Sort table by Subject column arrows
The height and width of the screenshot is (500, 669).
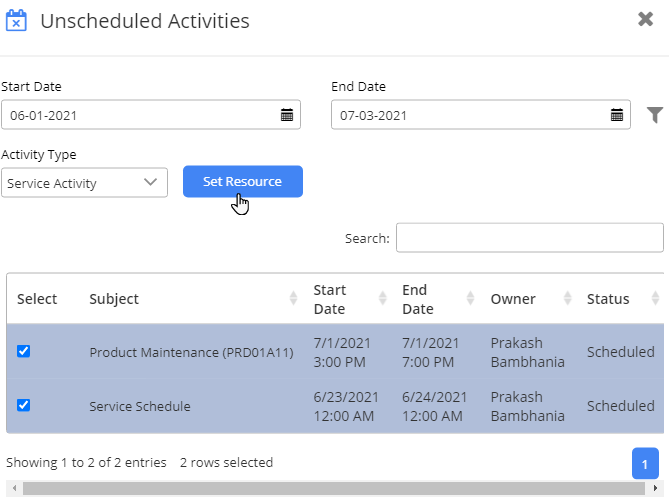click(x=293, y=298)
